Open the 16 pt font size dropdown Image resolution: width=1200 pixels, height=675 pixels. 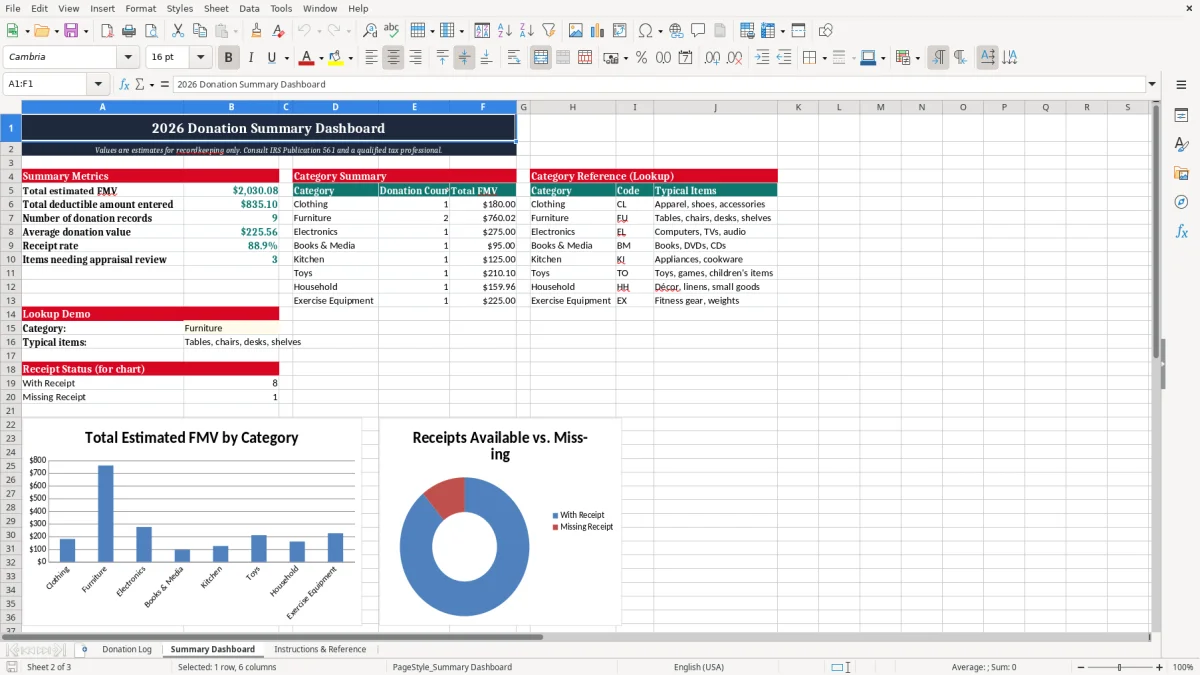coord(200,58)
